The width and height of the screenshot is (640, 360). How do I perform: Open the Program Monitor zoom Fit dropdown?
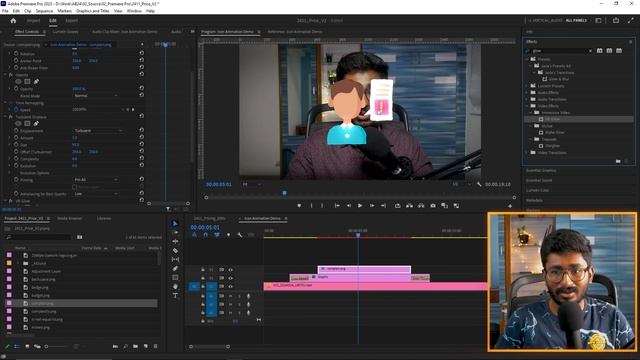251,184
